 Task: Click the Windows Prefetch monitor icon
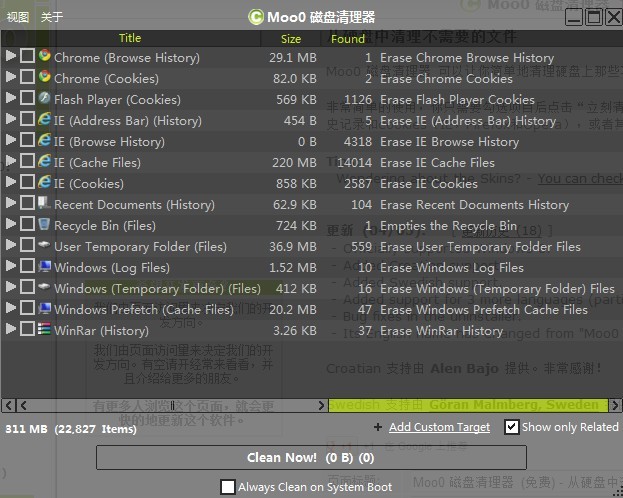(x=44, y=308)
